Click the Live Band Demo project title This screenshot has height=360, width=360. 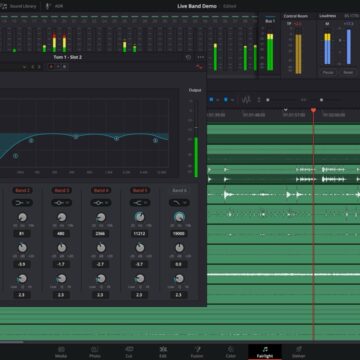click(x=197, y=6)
